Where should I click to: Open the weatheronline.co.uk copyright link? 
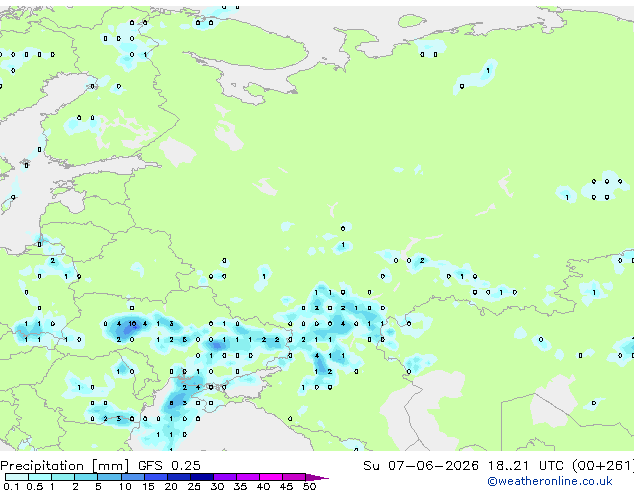(550, 481)
